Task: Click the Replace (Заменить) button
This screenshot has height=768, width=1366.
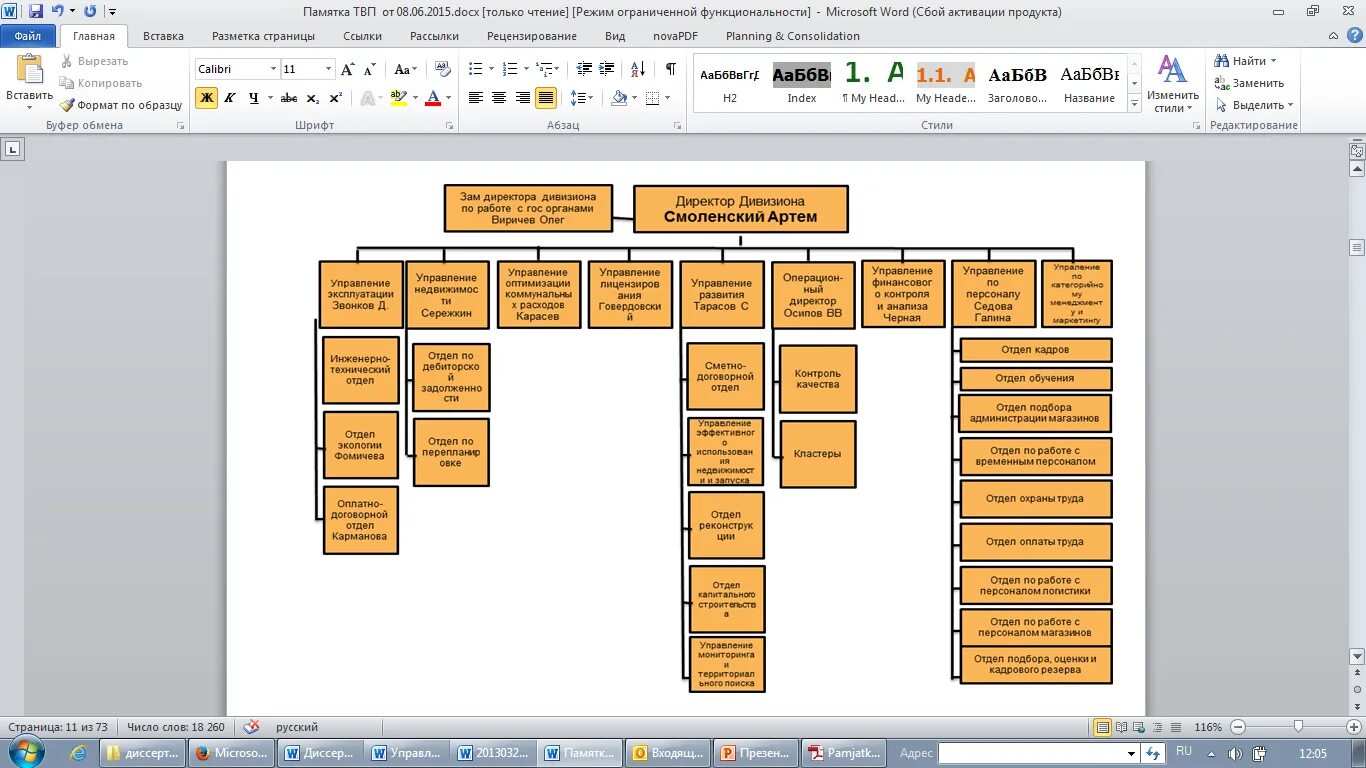Action: pyautogui.click(x=1249, y=83)
